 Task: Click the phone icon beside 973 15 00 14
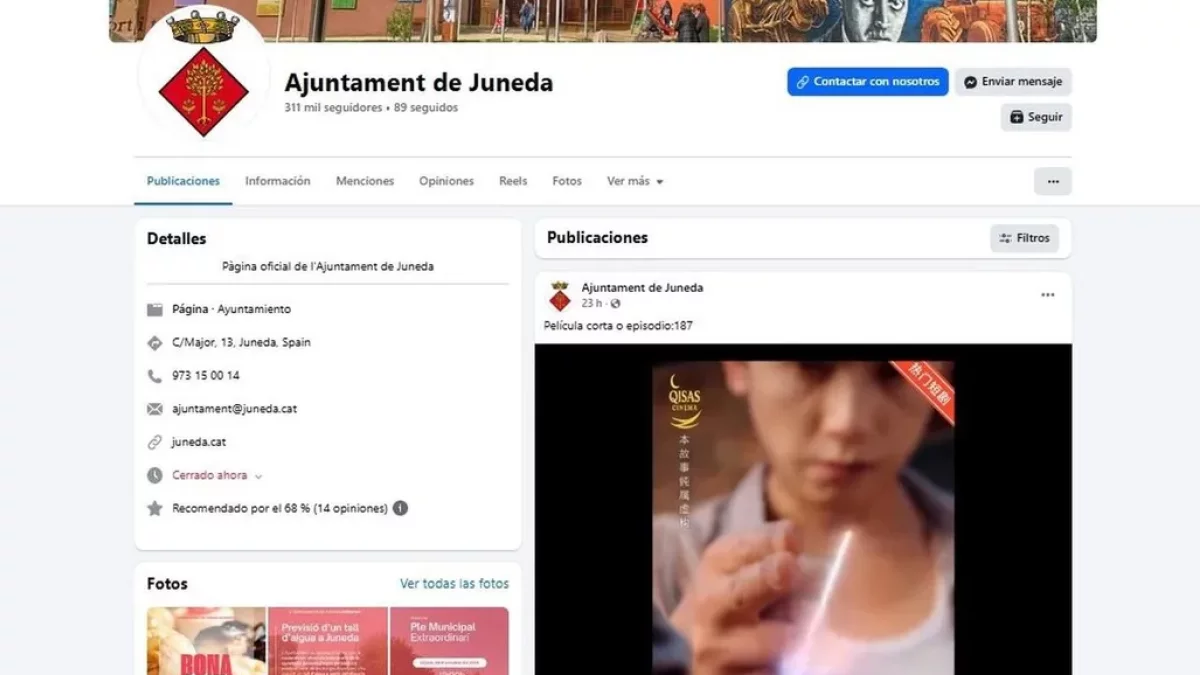point(155,375)
